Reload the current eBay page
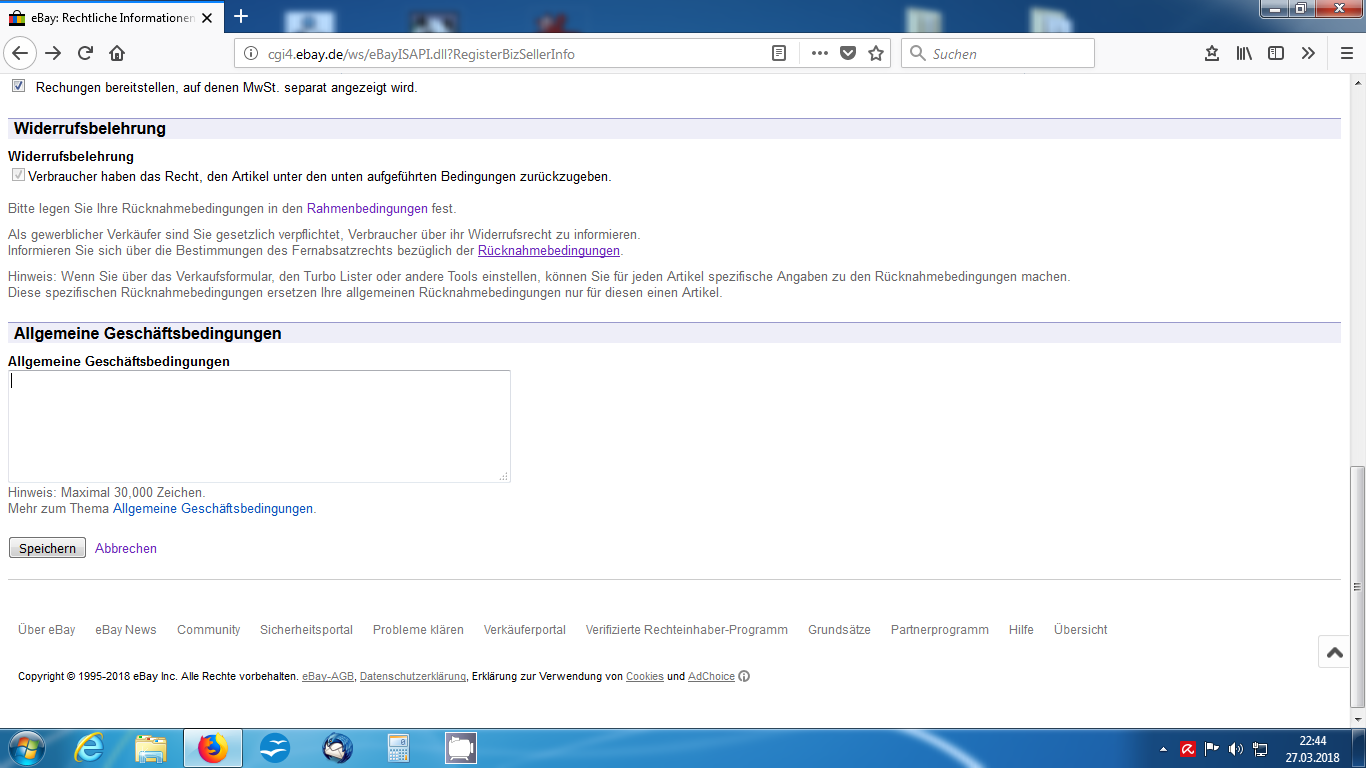The image size is (1366, 768). 85,54
